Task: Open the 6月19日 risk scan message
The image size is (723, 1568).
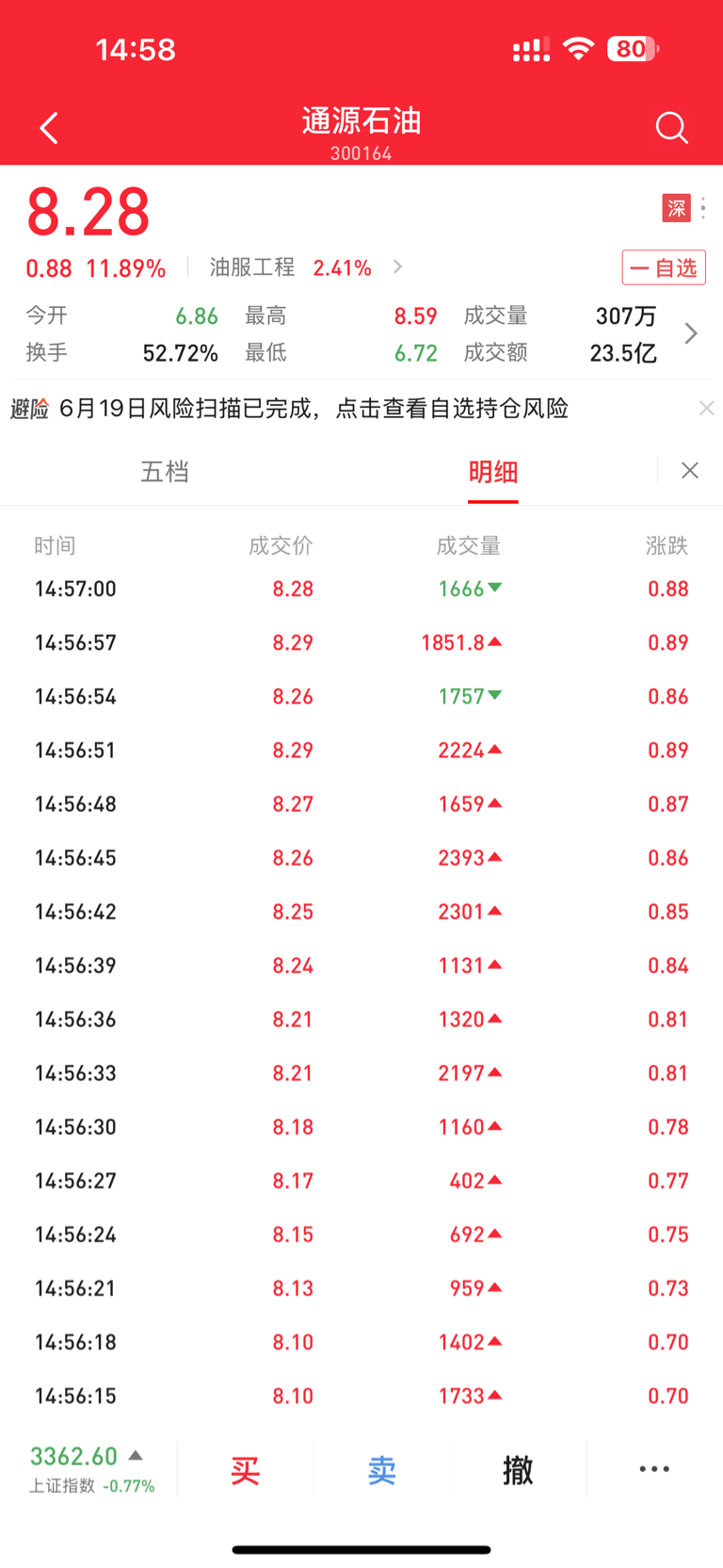Action: coord(313,409)
